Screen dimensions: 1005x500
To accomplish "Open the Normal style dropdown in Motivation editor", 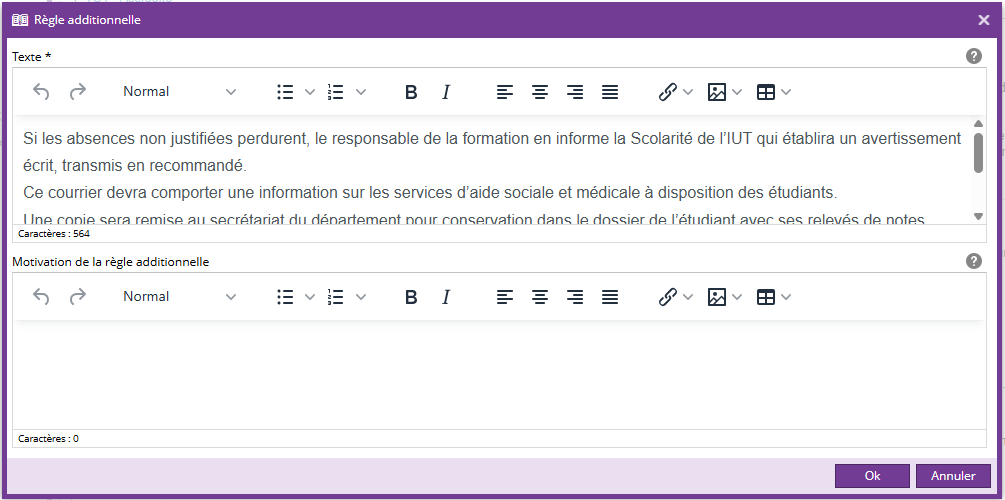I will click(179, 297).
